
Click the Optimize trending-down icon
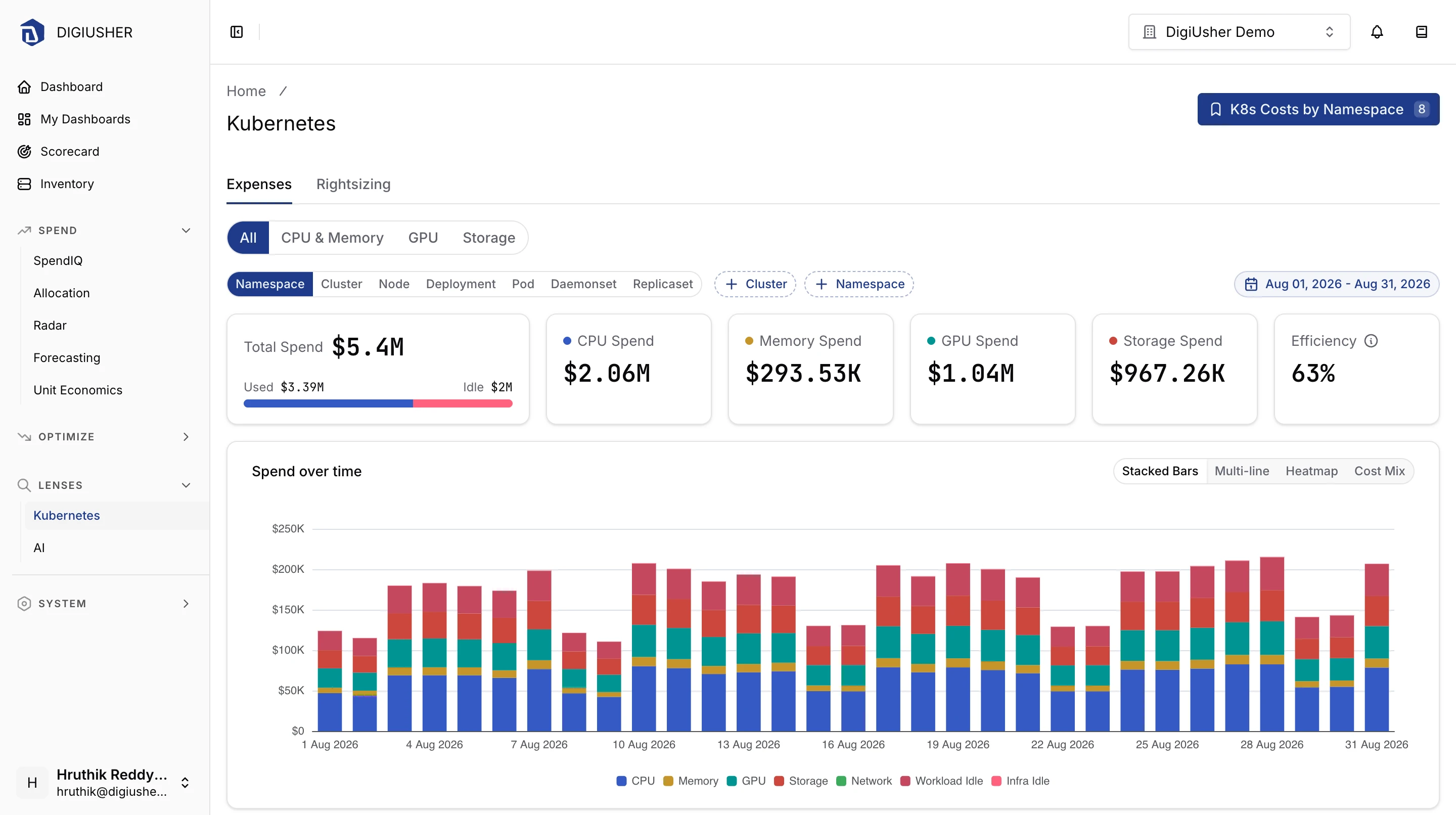24,437
